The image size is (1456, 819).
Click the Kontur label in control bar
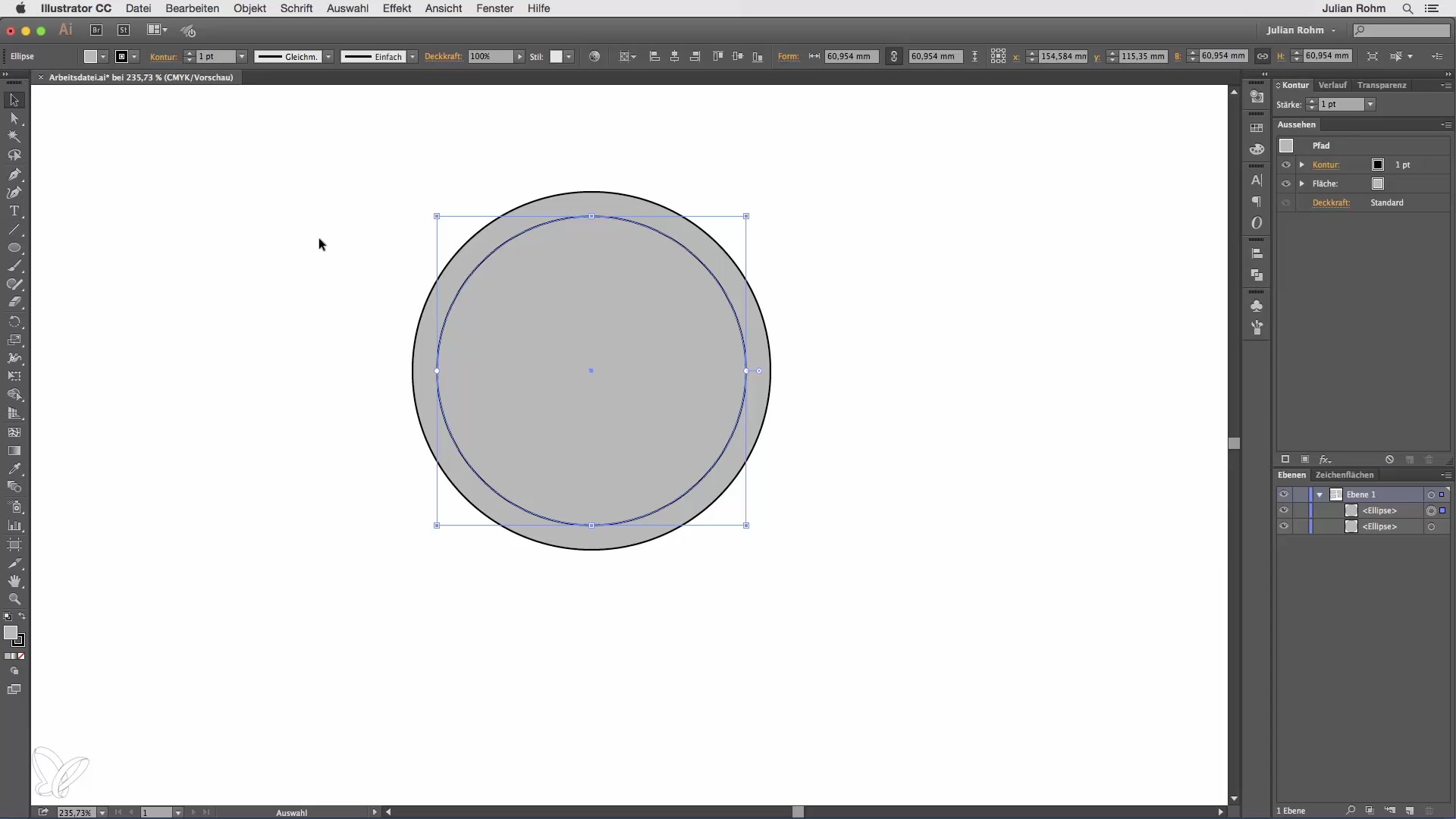[x=163, y=57]
